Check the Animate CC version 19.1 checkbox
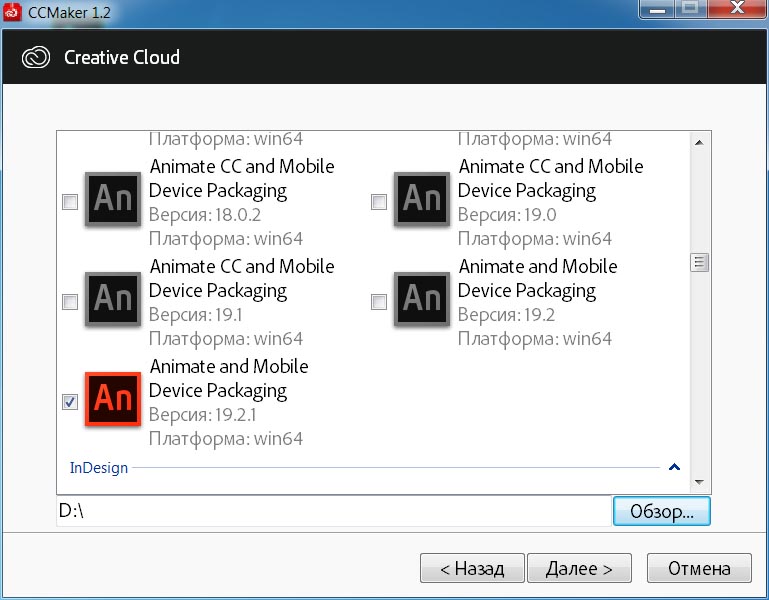Viewport: 769px width, 600px height. (70, 302)
